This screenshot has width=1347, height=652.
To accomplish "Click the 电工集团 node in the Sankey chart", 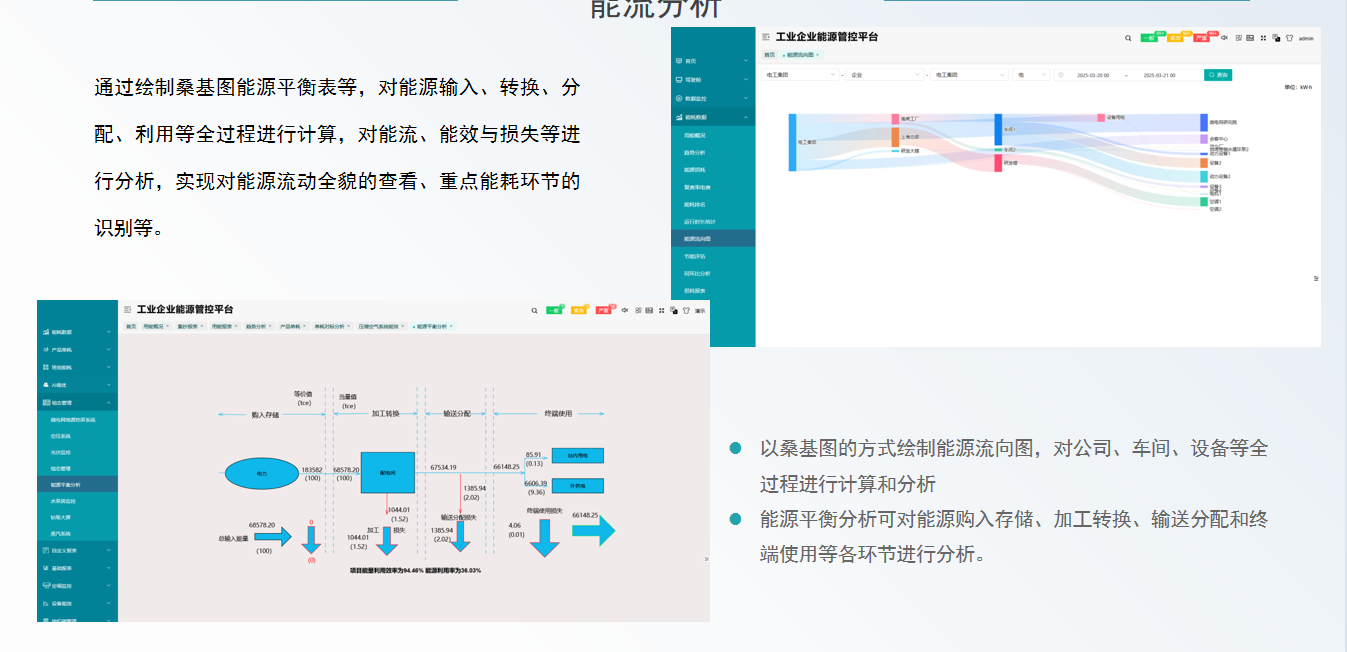I will (x=792, y=142).
